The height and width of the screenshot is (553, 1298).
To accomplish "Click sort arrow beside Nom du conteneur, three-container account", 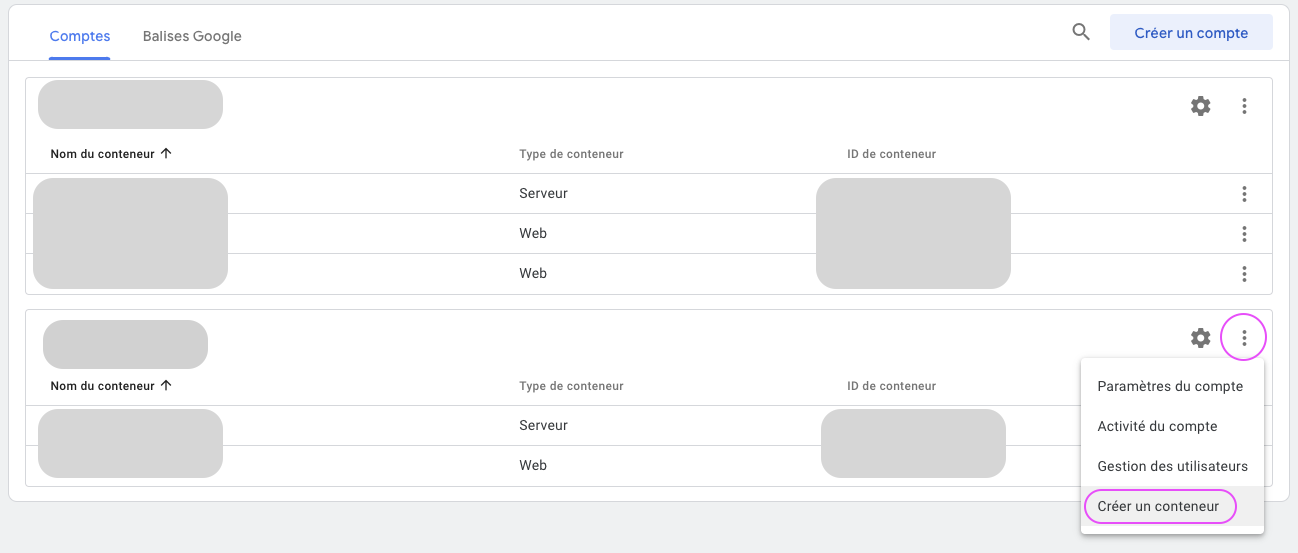I will (166, 153).
